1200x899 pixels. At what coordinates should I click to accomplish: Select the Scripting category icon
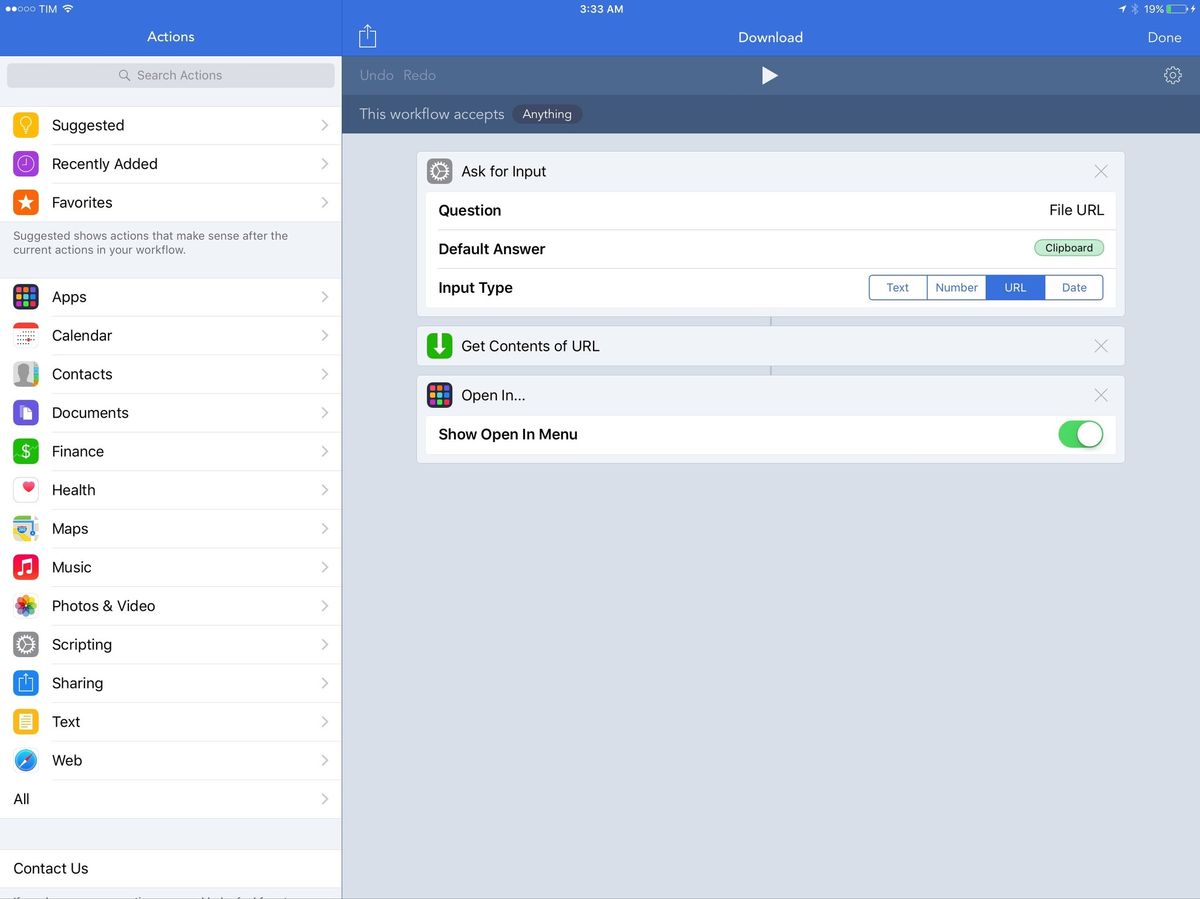[25, 644]
